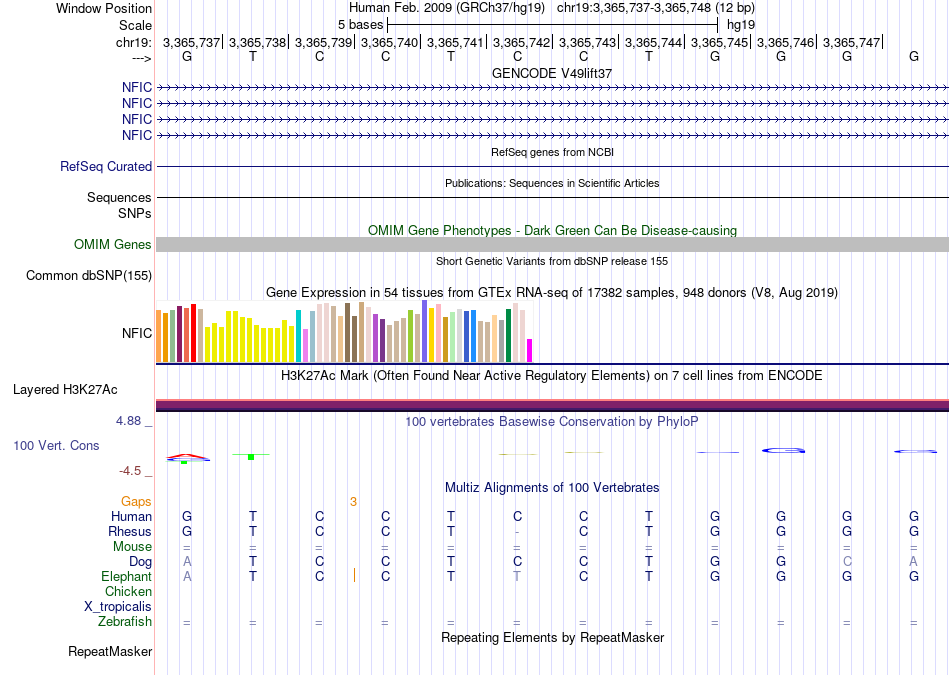Click the cyan bar in GTEx chart
Viewport: 950px width, 675px height.
click(298, 336)
